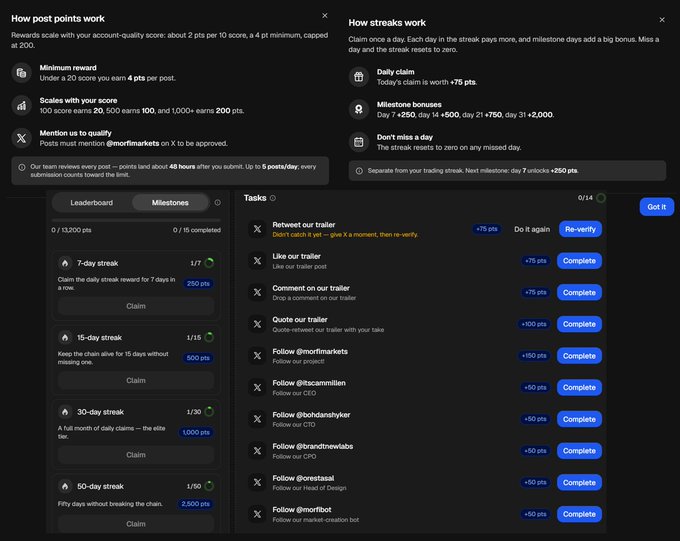Click the Don't miss a day calendar icon
The width and height of the screenshot is (680, 541).
pos(359,142)
